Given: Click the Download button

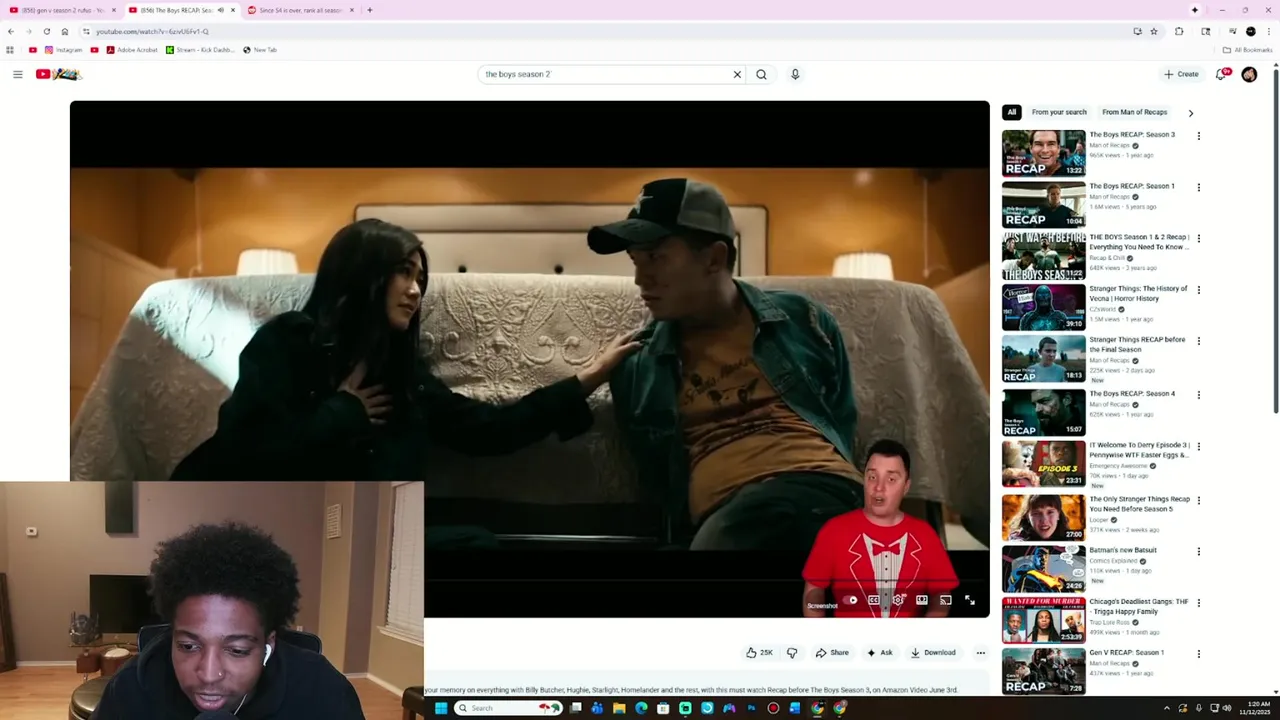Looking at the screenshot, I should click(x=933, y=653).
